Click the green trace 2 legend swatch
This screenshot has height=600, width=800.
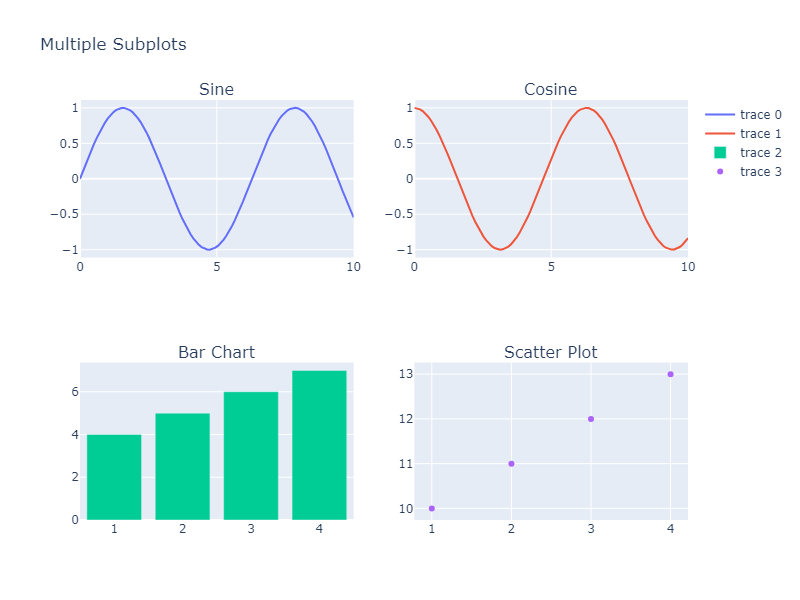[721, 153]
